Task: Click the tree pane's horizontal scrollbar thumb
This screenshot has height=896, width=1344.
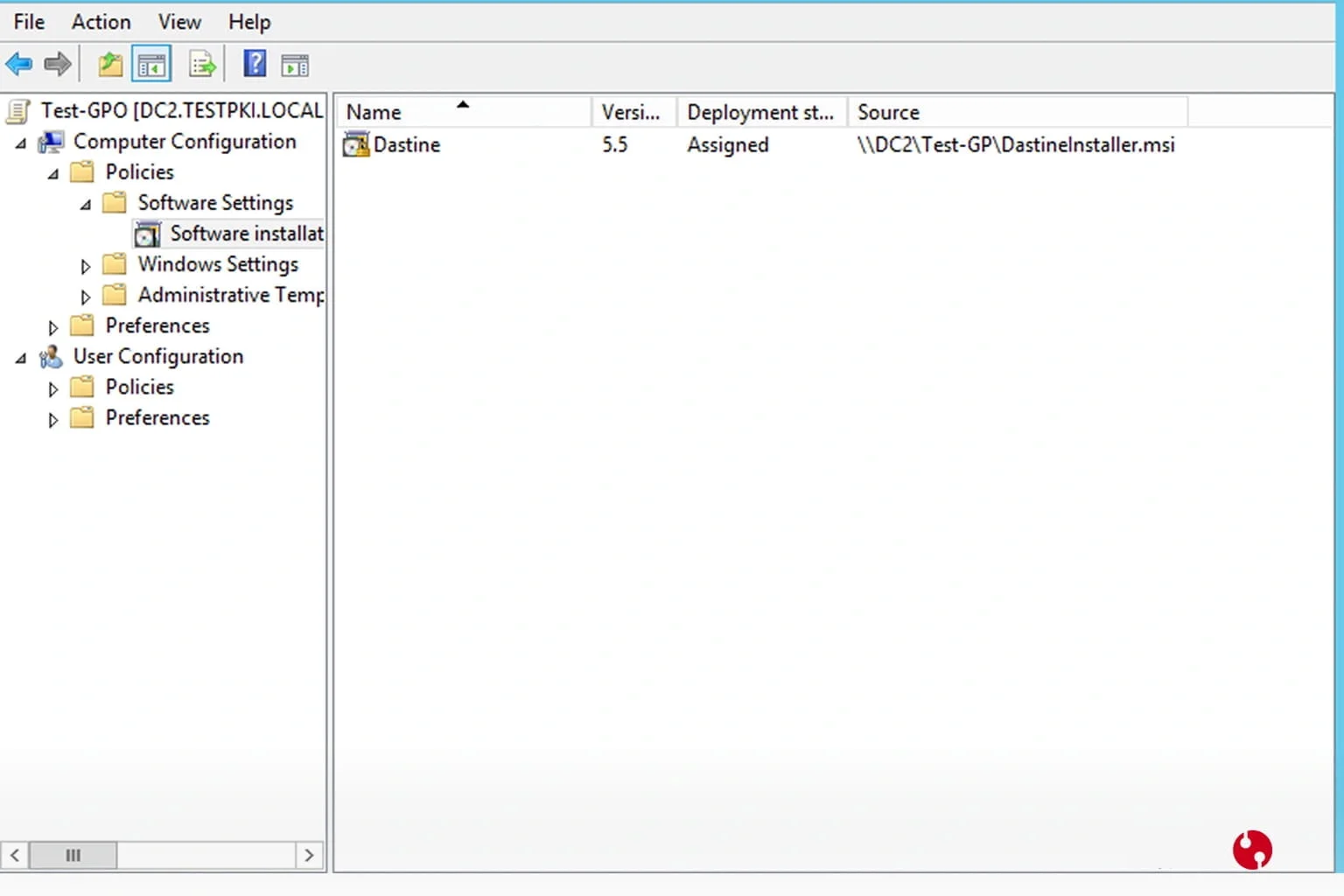Action: point(73,855)
